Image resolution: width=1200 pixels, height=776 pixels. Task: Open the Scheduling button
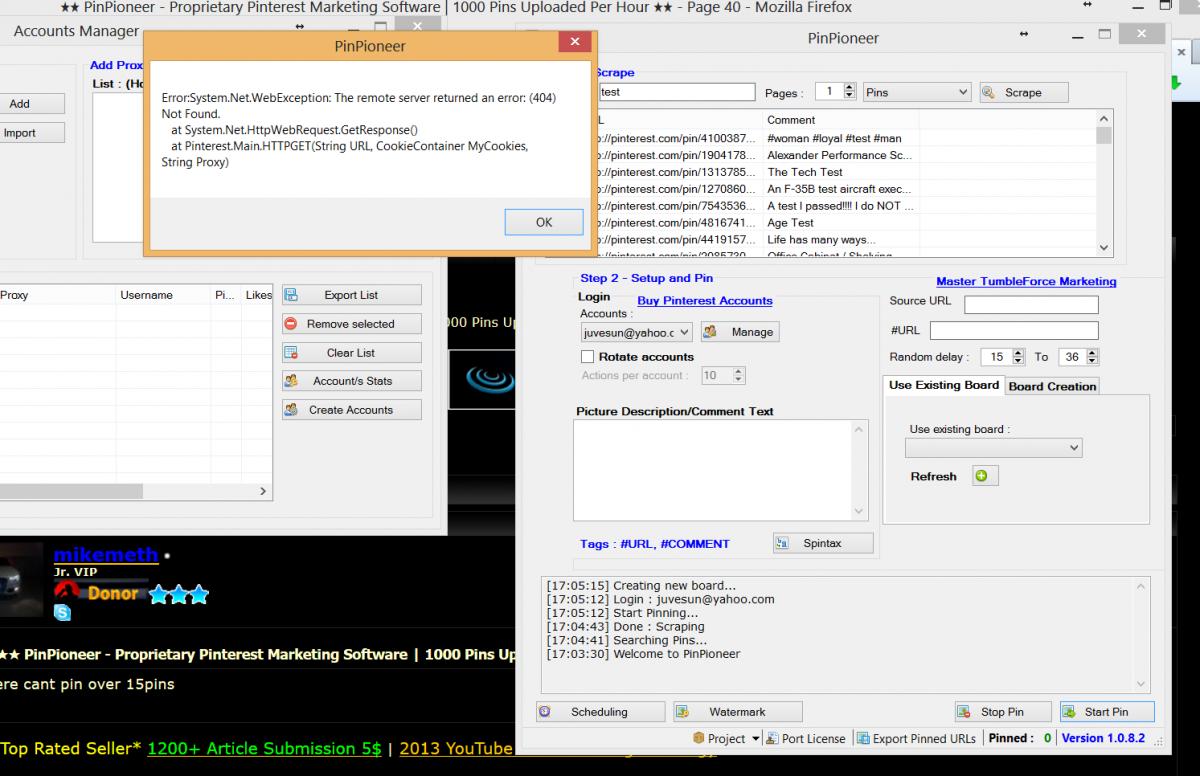click(x=600, y=712)
